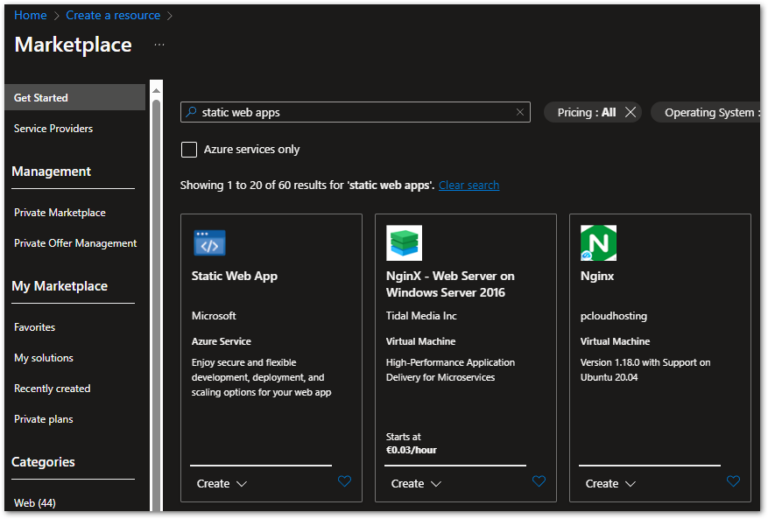Open the Operating System filter pill
The width and height of the screenshot is (768, 519).
(x=708, y=113)
